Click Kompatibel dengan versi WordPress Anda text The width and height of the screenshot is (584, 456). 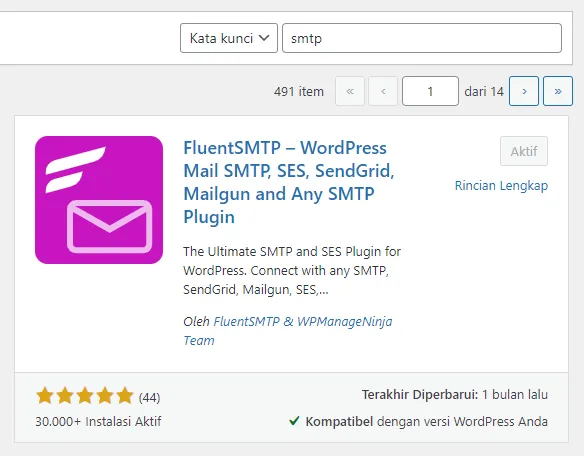(x=426, y=421)
